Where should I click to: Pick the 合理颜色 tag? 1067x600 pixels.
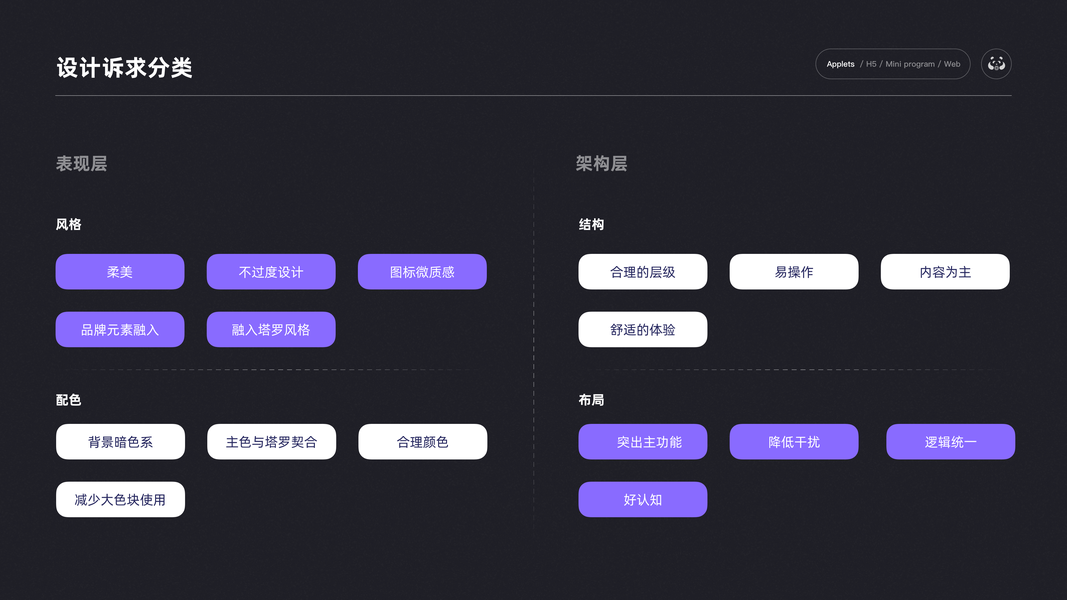422,442
